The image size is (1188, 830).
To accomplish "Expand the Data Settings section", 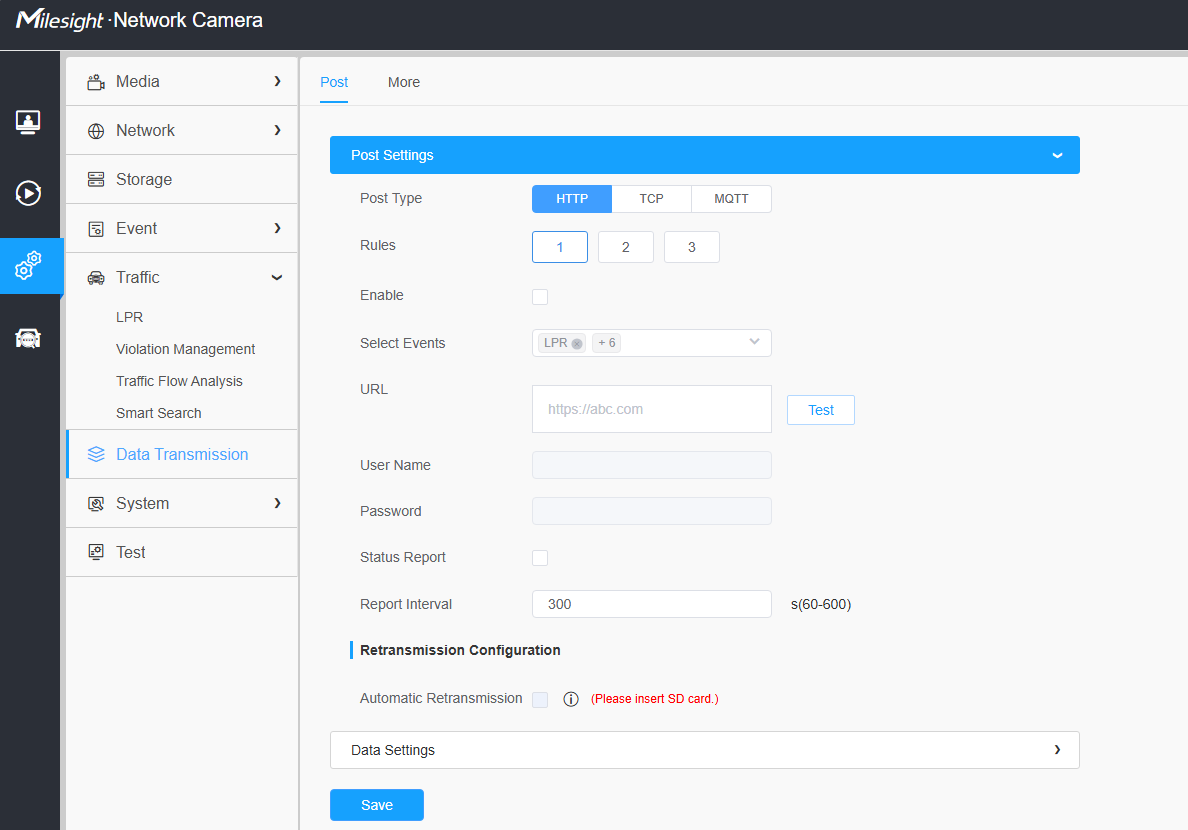I will tap(705, 750).
